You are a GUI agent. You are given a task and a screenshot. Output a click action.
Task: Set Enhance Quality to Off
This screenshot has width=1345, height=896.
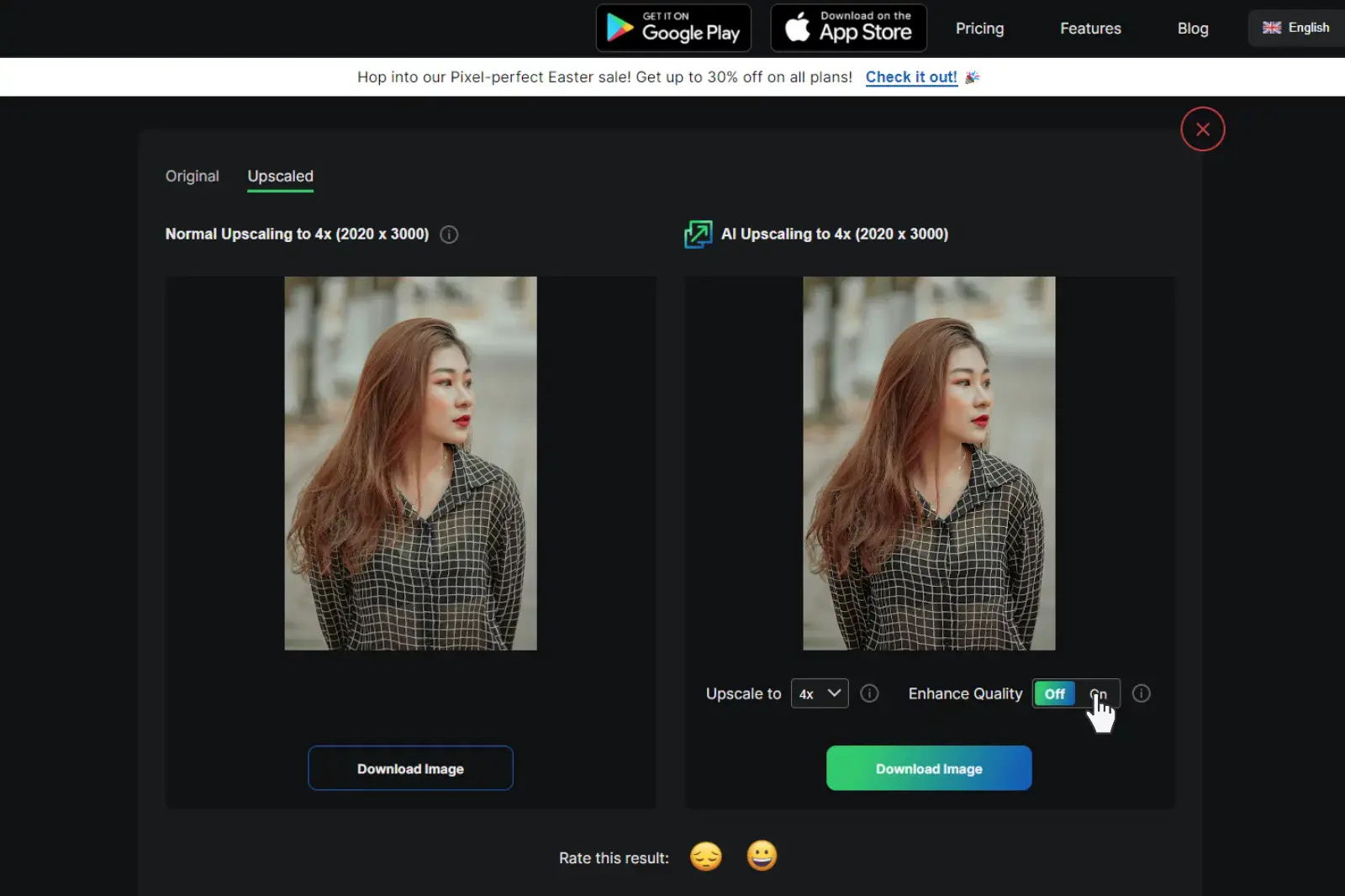pyautogui.click(x=1054, y=693)
